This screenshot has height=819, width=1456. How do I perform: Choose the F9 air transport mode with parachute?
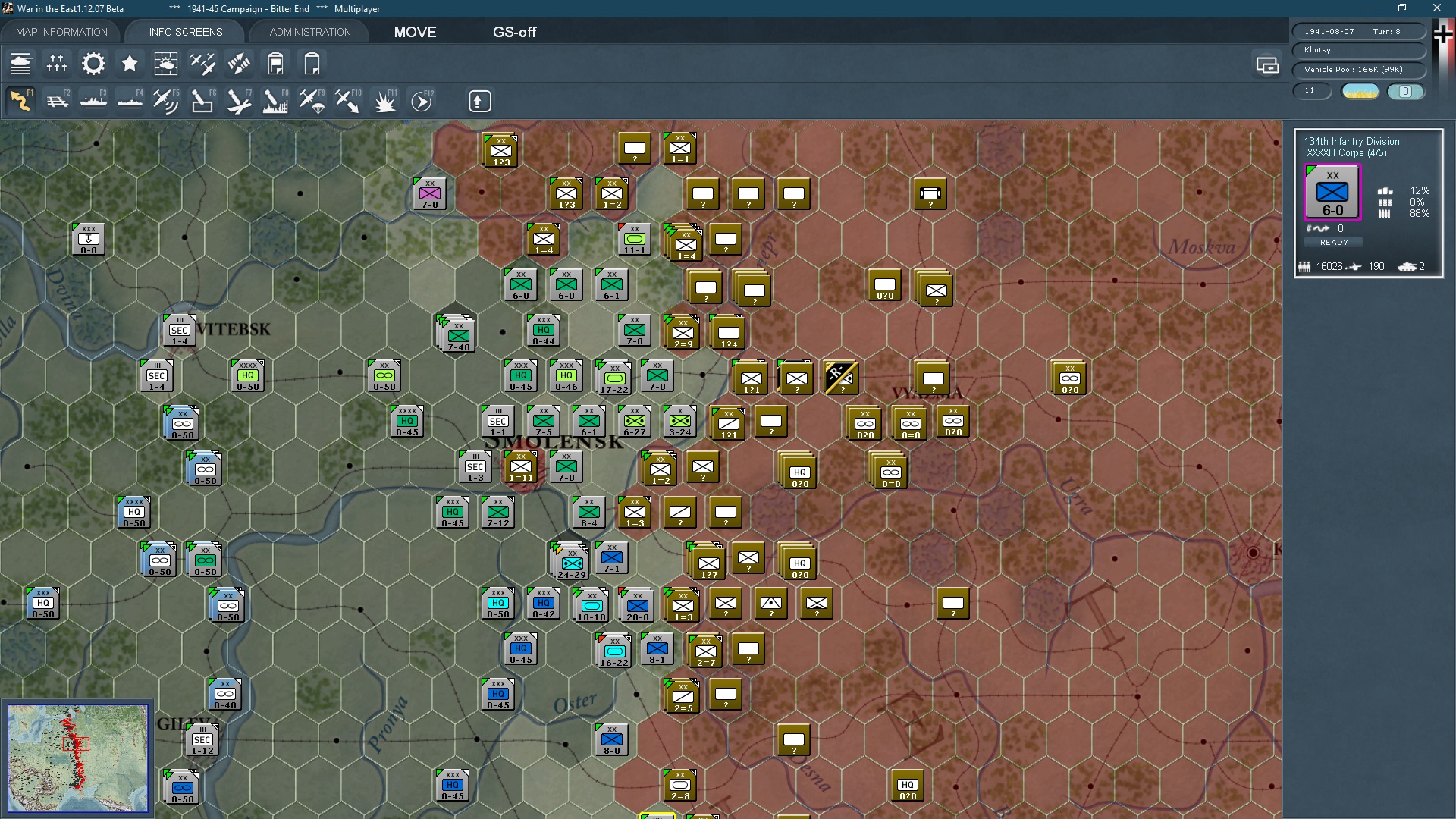[x=312, y=101]
